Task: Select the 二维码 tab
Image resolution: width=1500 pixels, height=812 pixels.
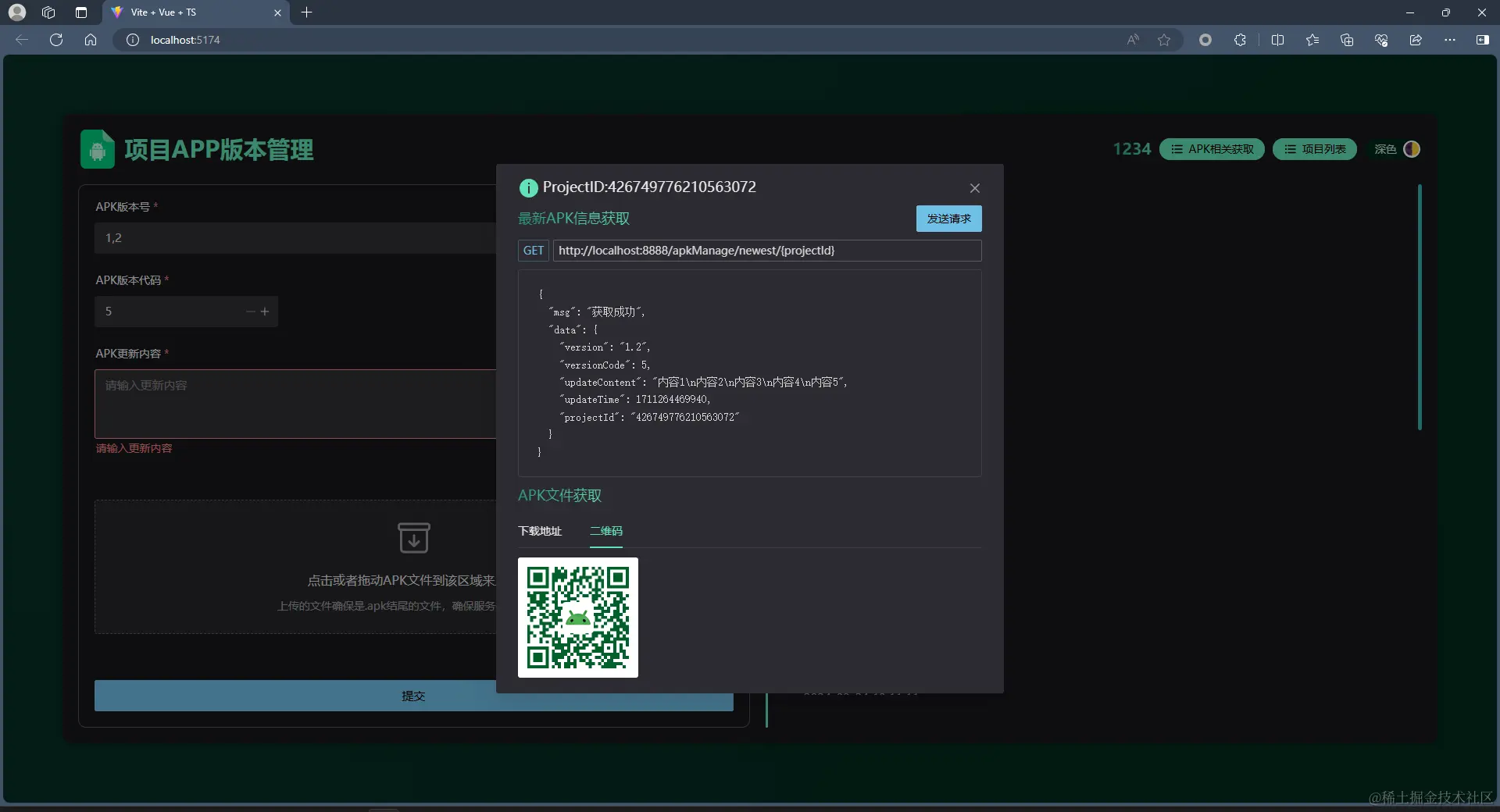Action: 606,531
